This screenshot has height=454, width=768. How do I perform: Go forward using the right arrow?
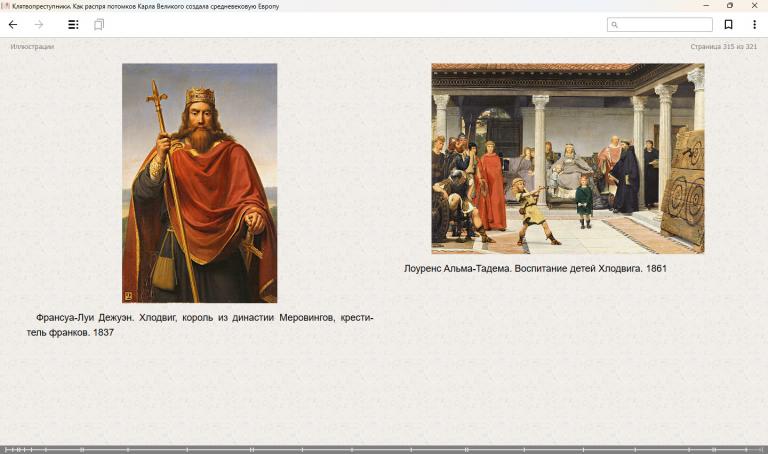39,24
